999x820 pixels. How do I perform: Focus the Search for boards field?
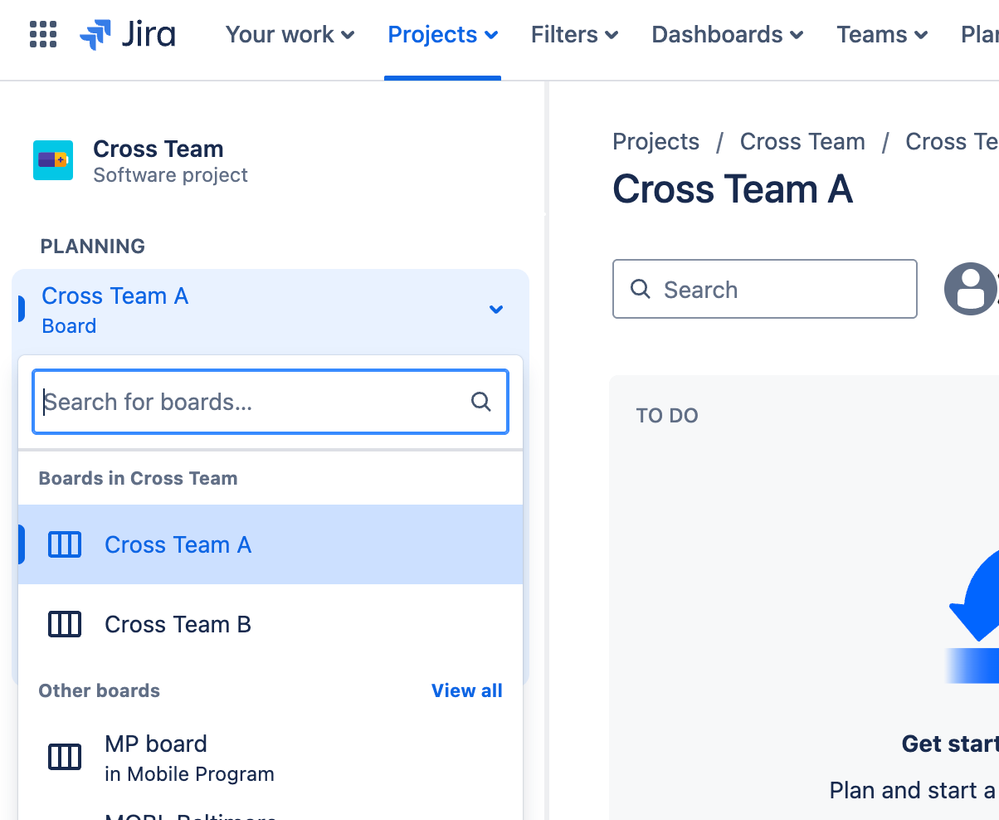pyautogui.click(x=271, y=402)
